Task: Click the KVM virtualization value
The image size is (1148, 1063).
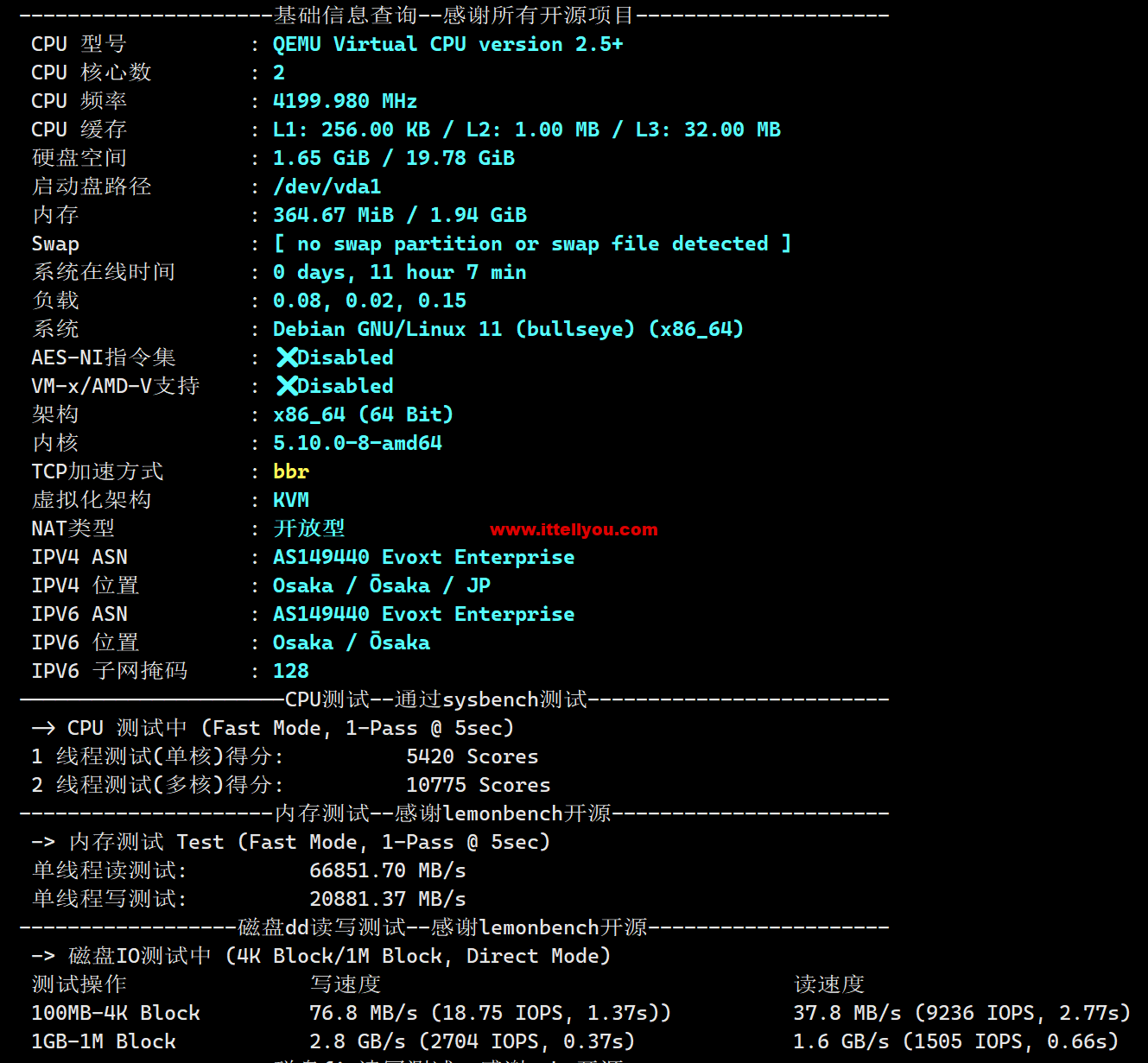Action: (x=290, y=500)
